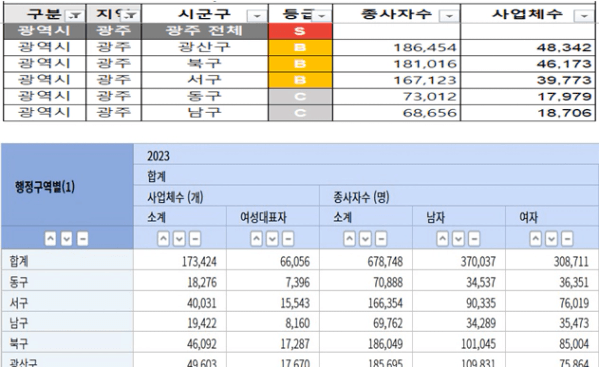
Task: Sort 여자 column descending
Action: click(x=551, y=239)
